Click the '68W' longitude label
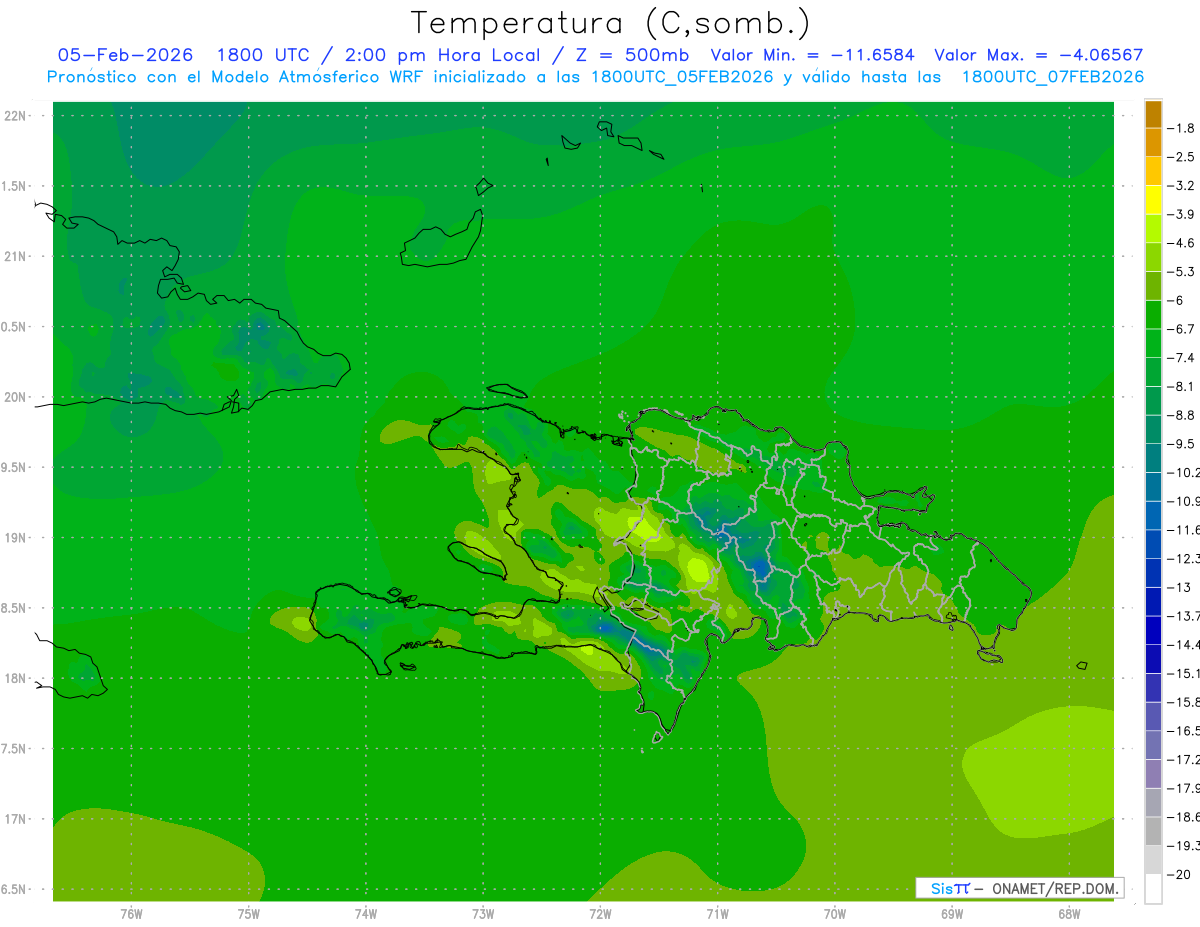The image size is (1200, 927). coord(1069,914)
